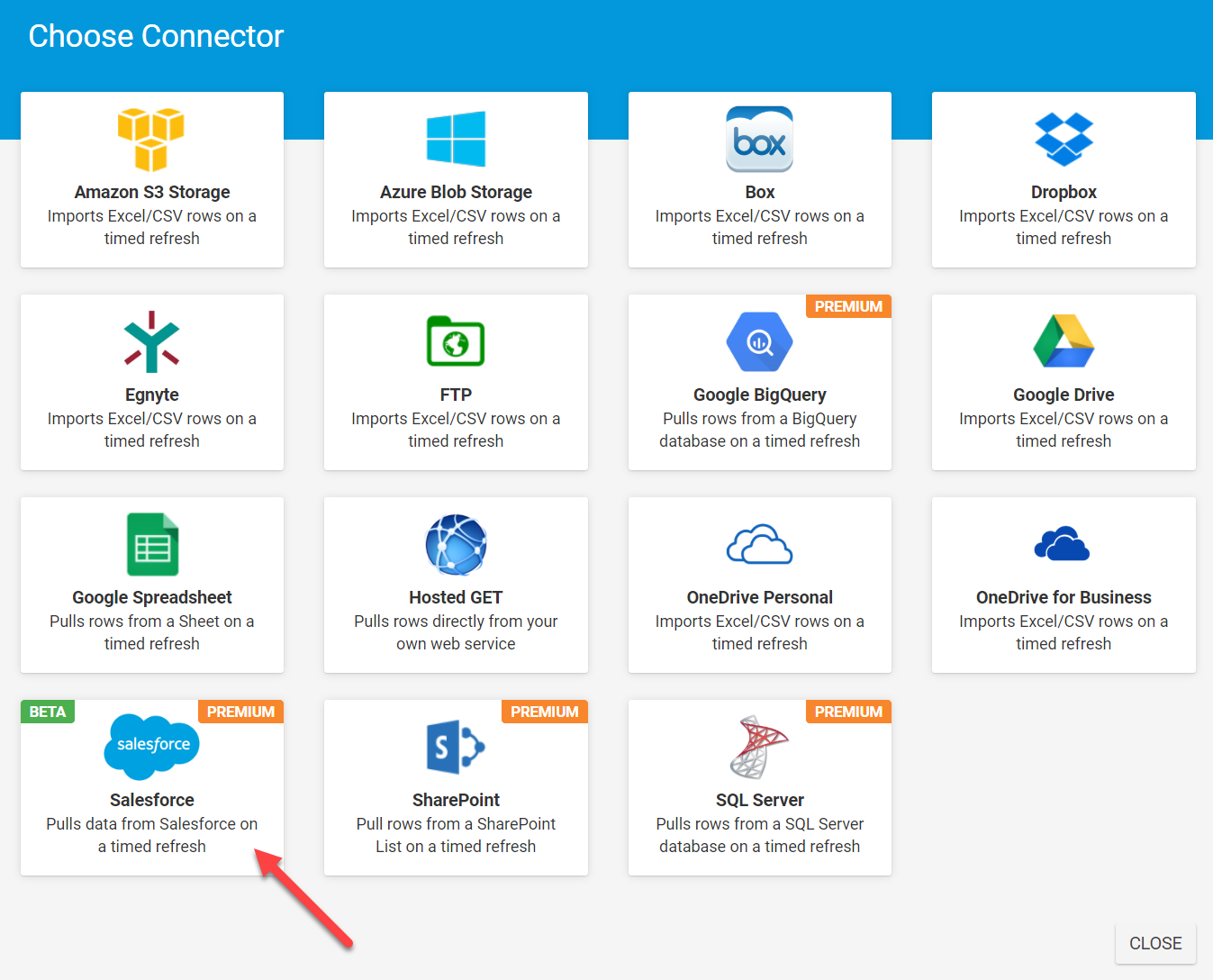
Task: Select the OneDrive Personal title
Action: pos(760,597)
